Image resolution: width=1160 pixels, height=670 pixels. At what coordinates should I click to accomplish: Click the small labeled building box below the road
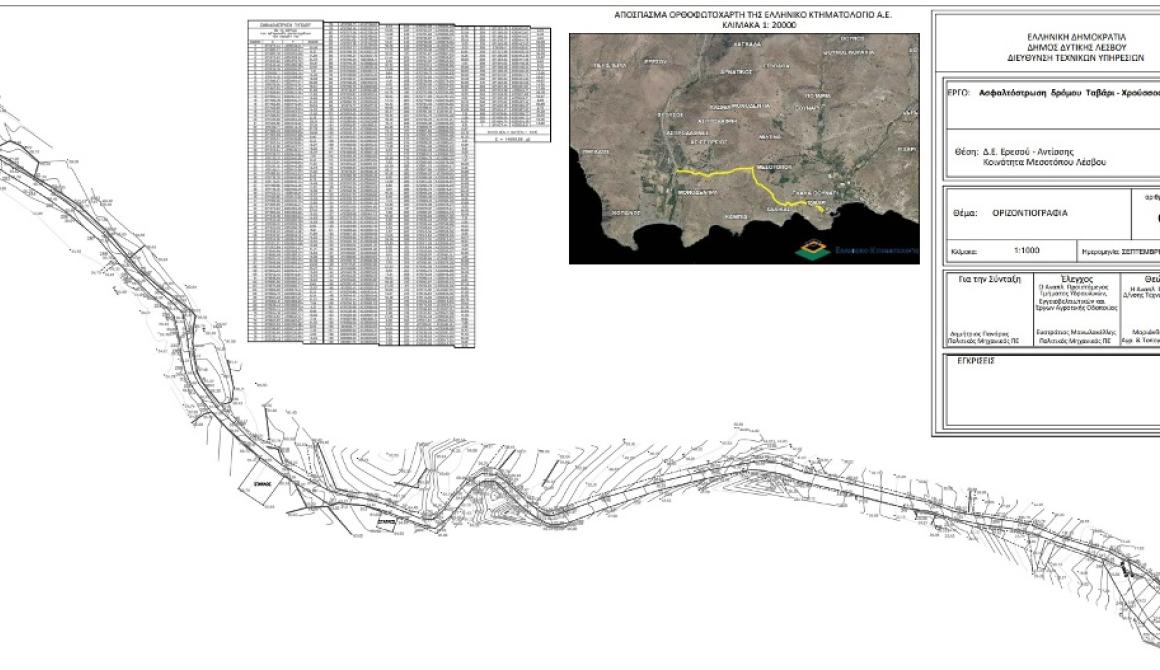(x=386, y=521)
